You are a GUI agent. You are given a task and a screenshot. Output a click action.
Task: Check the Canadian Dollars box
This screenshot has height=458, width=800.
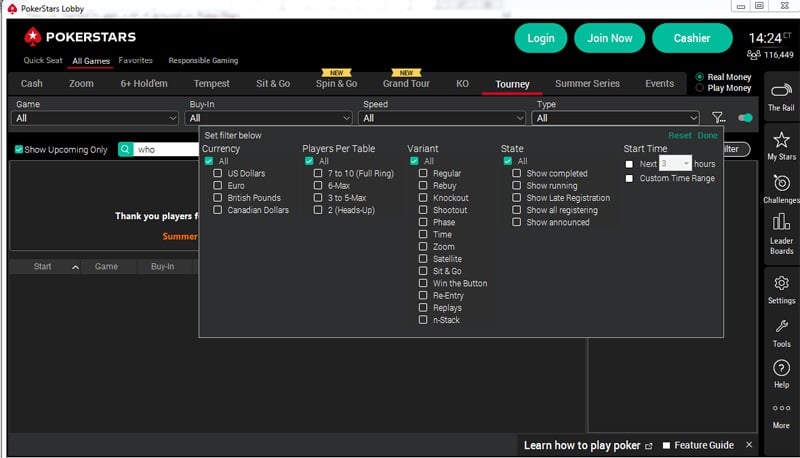pos(217,210)
